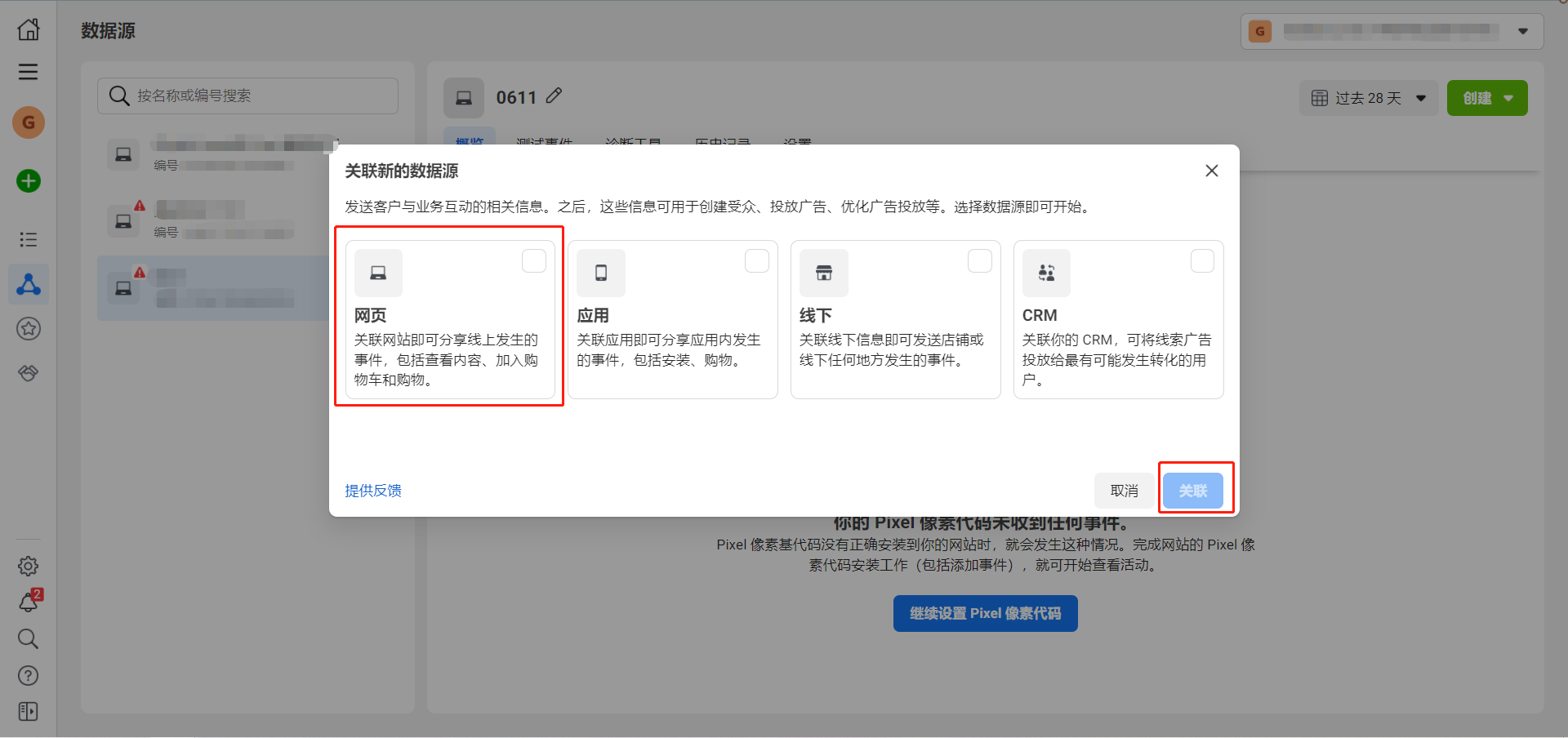Open the bulleted list icon in sidebar
This screenshot has width=1568, height=738.
(x=29, y=239)
